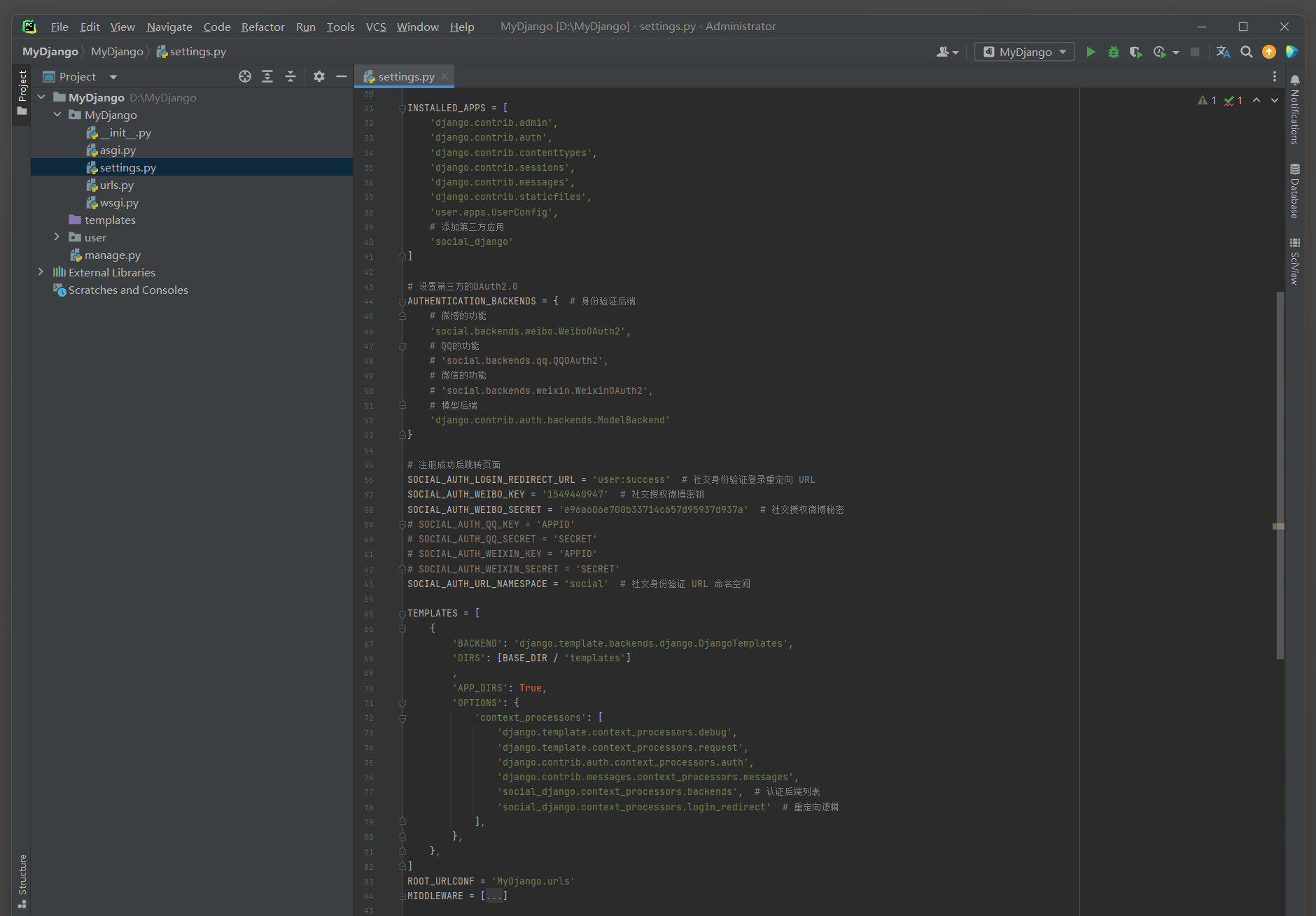Image resolution: width=1316 pixels, height=916 pixels.
Task: Unfold the MIDDLEWARE list
Action: point(402,896)
